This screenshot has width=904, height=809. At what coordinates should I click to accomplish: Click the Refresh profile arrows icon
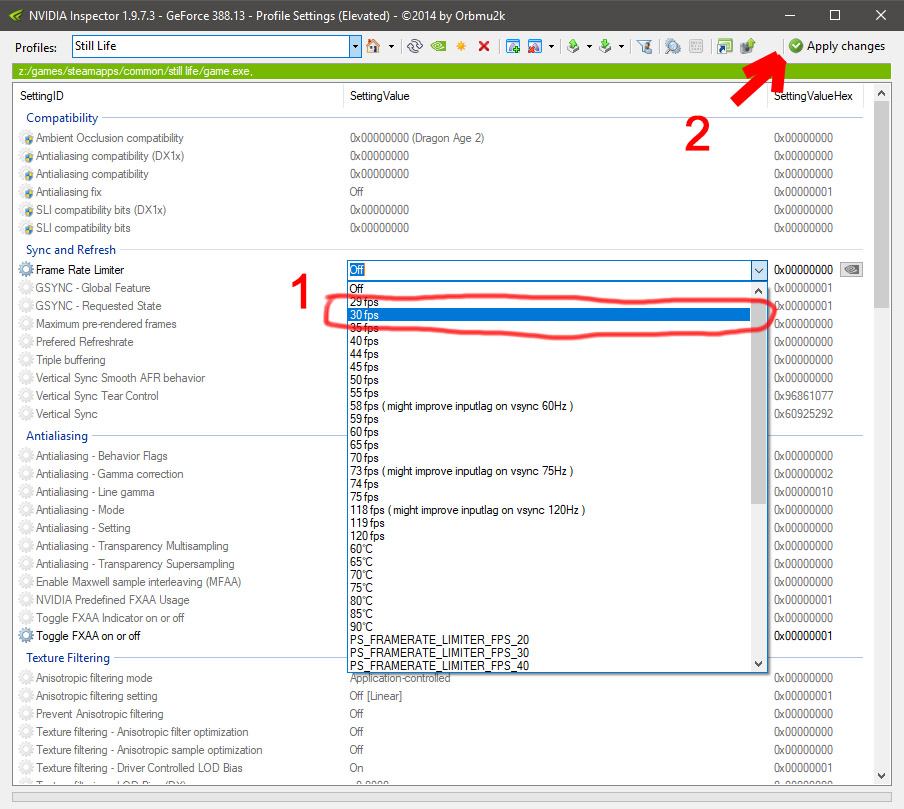coord(415,46)
